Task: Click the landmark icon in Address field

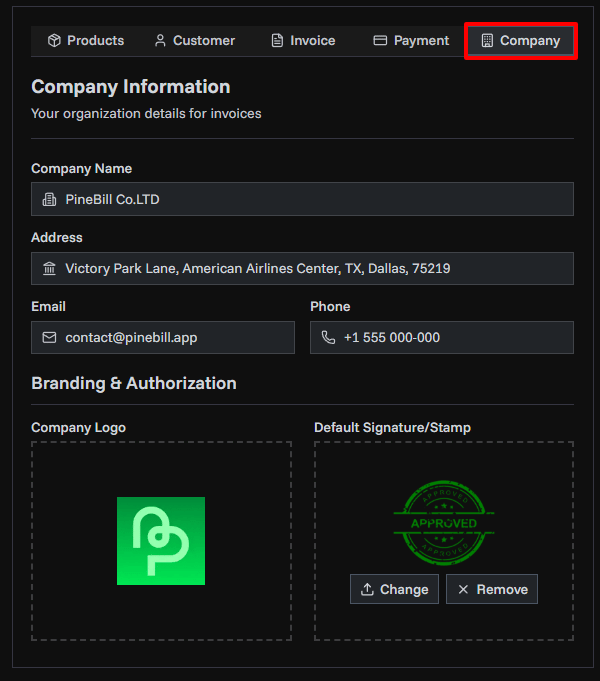Action: click(x=50, y=268)
